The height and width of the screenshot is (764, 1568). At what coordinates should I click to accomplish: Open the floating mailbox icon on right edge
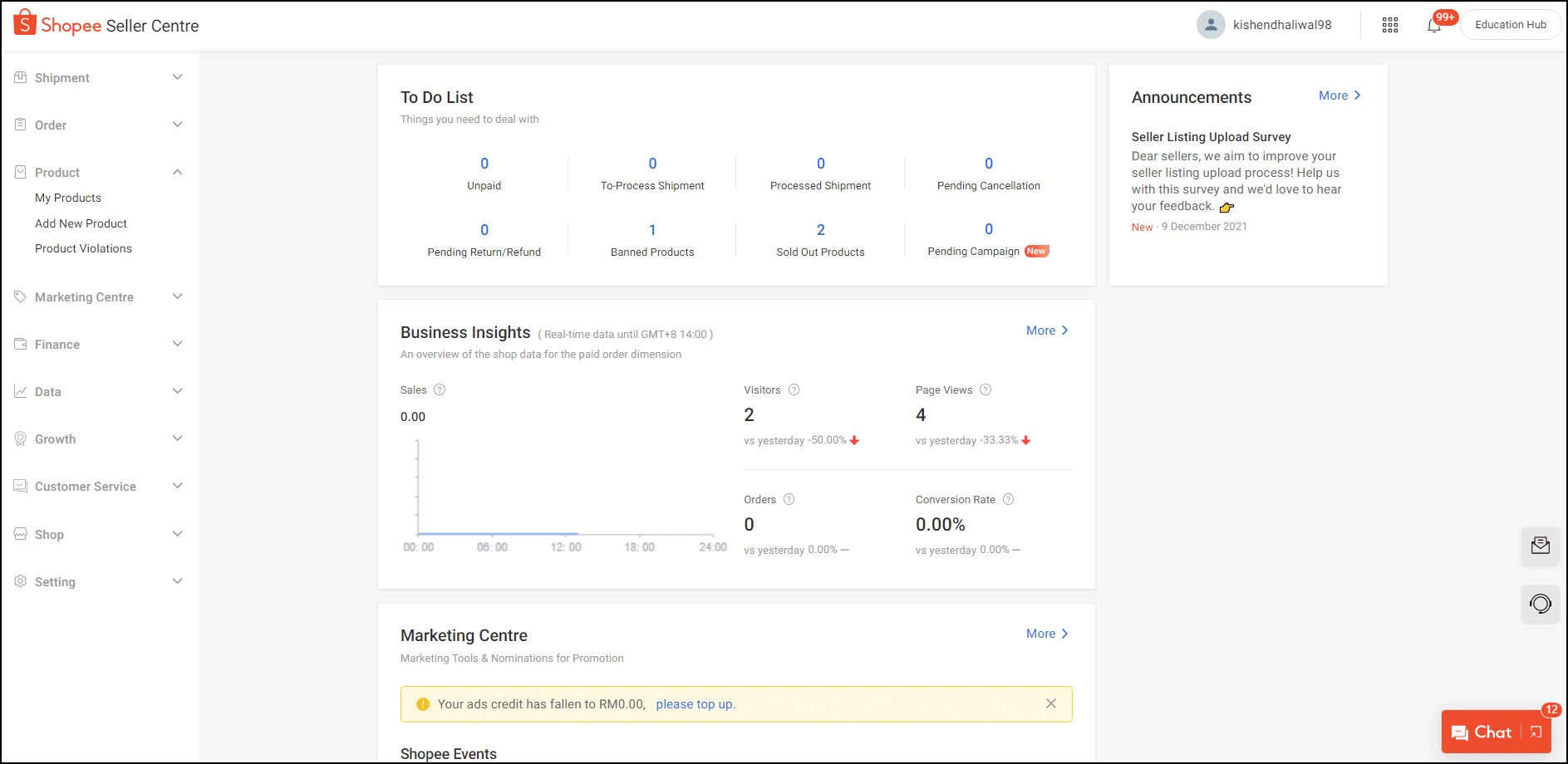(1540, 546)
